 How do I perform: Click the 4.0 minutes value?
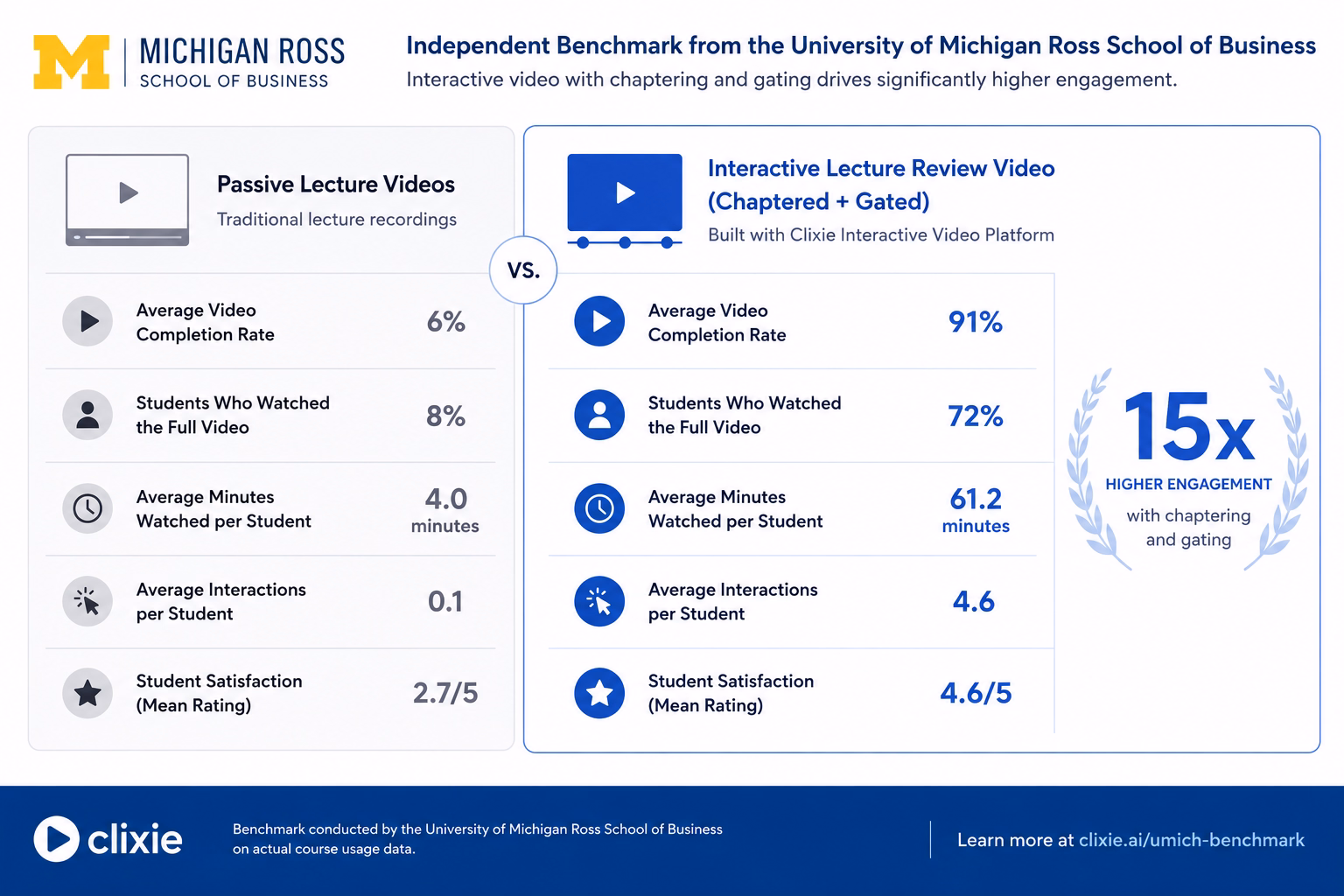[445, 510]
